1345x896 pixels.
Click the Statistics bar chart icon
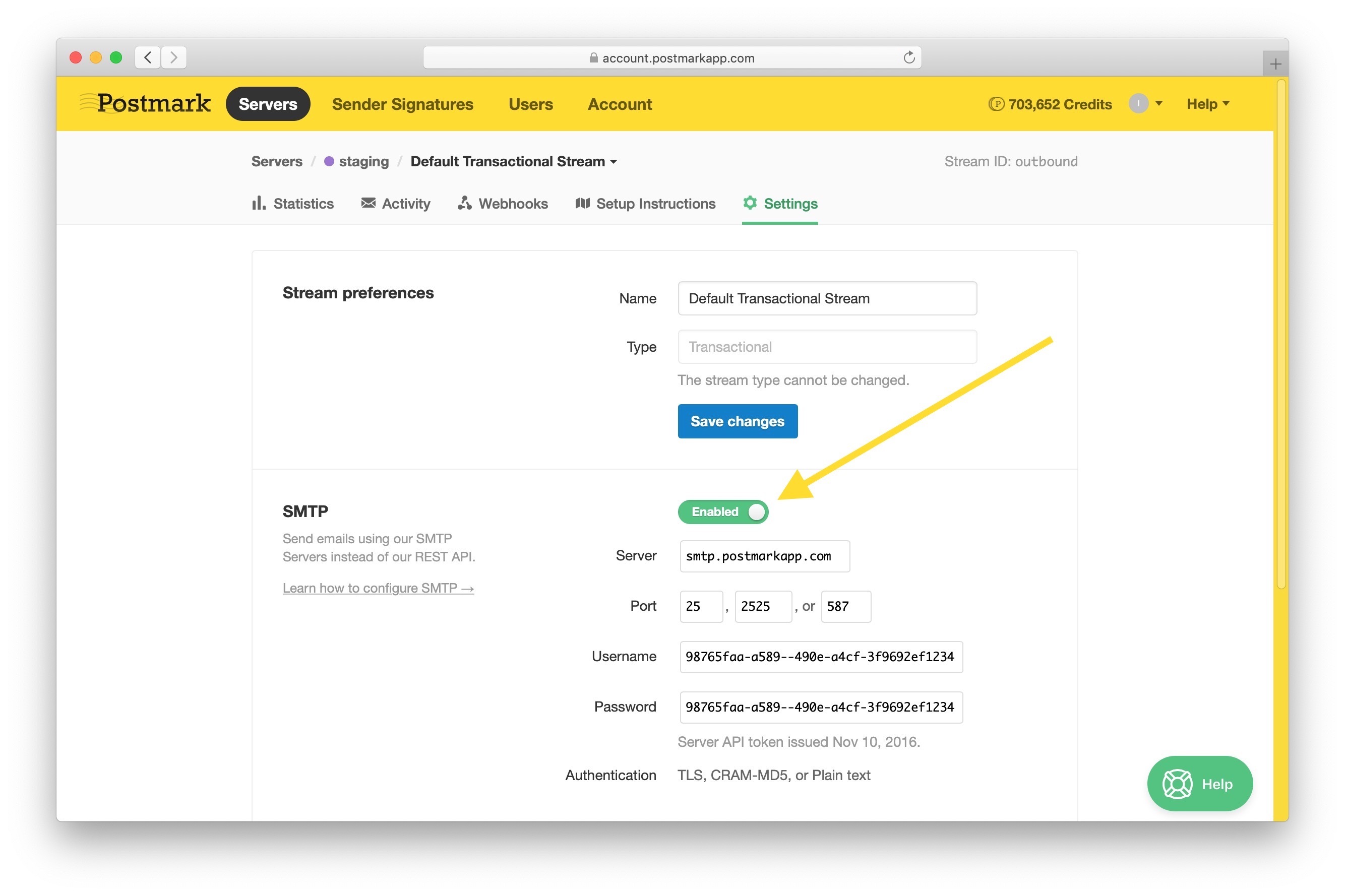259,203
